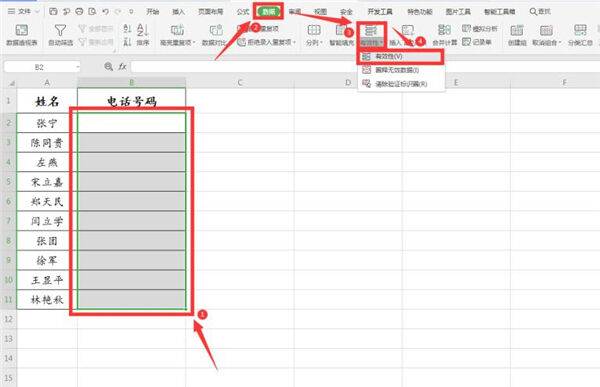600x387 pixels.
Task: Select row 1 header
Action: coord(8,101)
